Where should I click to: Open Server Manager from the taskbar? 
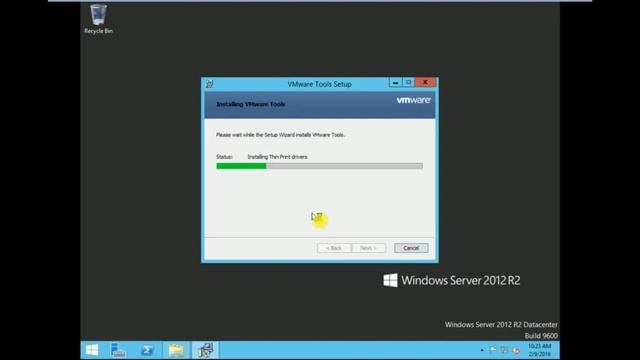click(x=118, y=350)
